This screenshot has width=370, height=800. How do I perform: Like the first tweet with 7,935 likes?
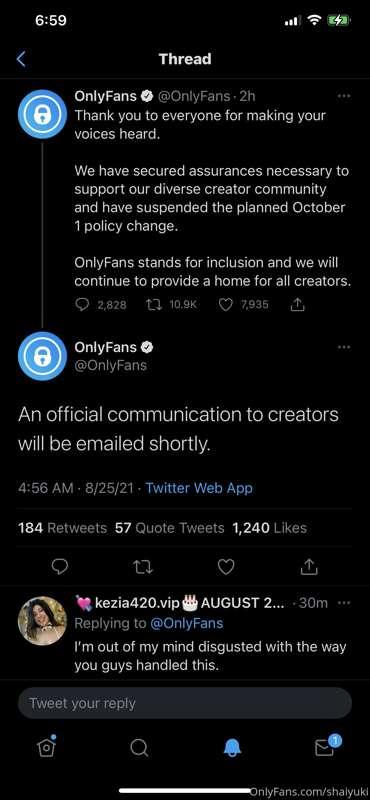coord(225,305)
